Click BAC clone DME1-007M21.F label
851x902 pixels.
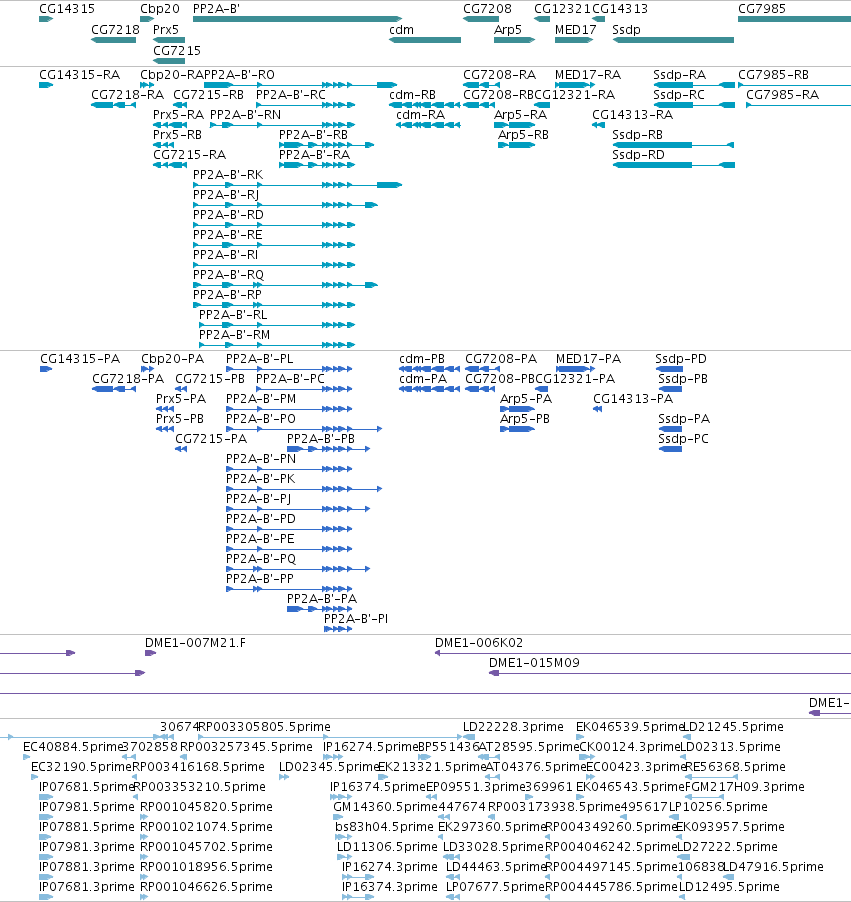coord(195,643)
